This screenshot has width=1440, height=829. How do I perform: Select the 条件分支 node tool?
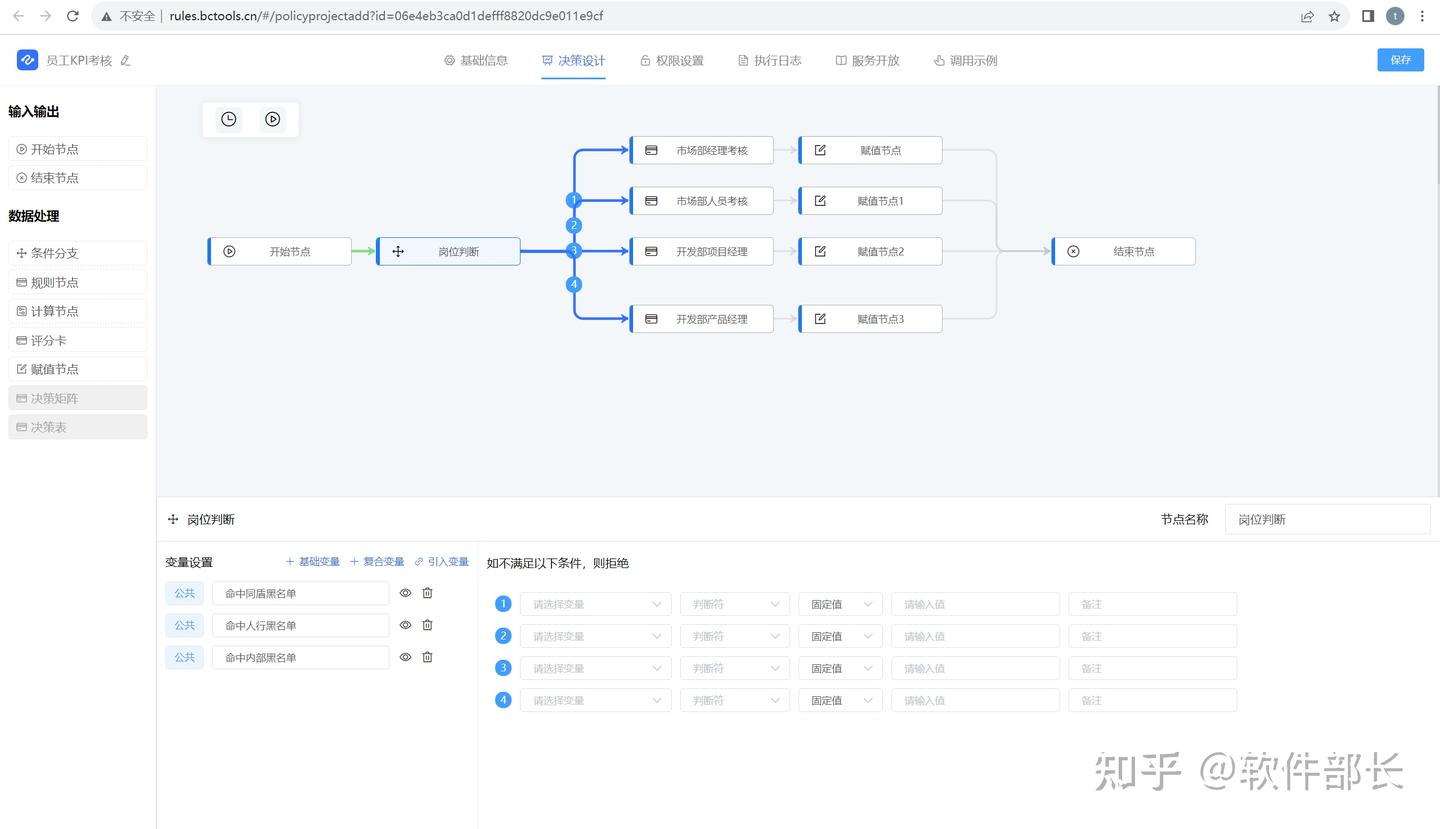77,252
